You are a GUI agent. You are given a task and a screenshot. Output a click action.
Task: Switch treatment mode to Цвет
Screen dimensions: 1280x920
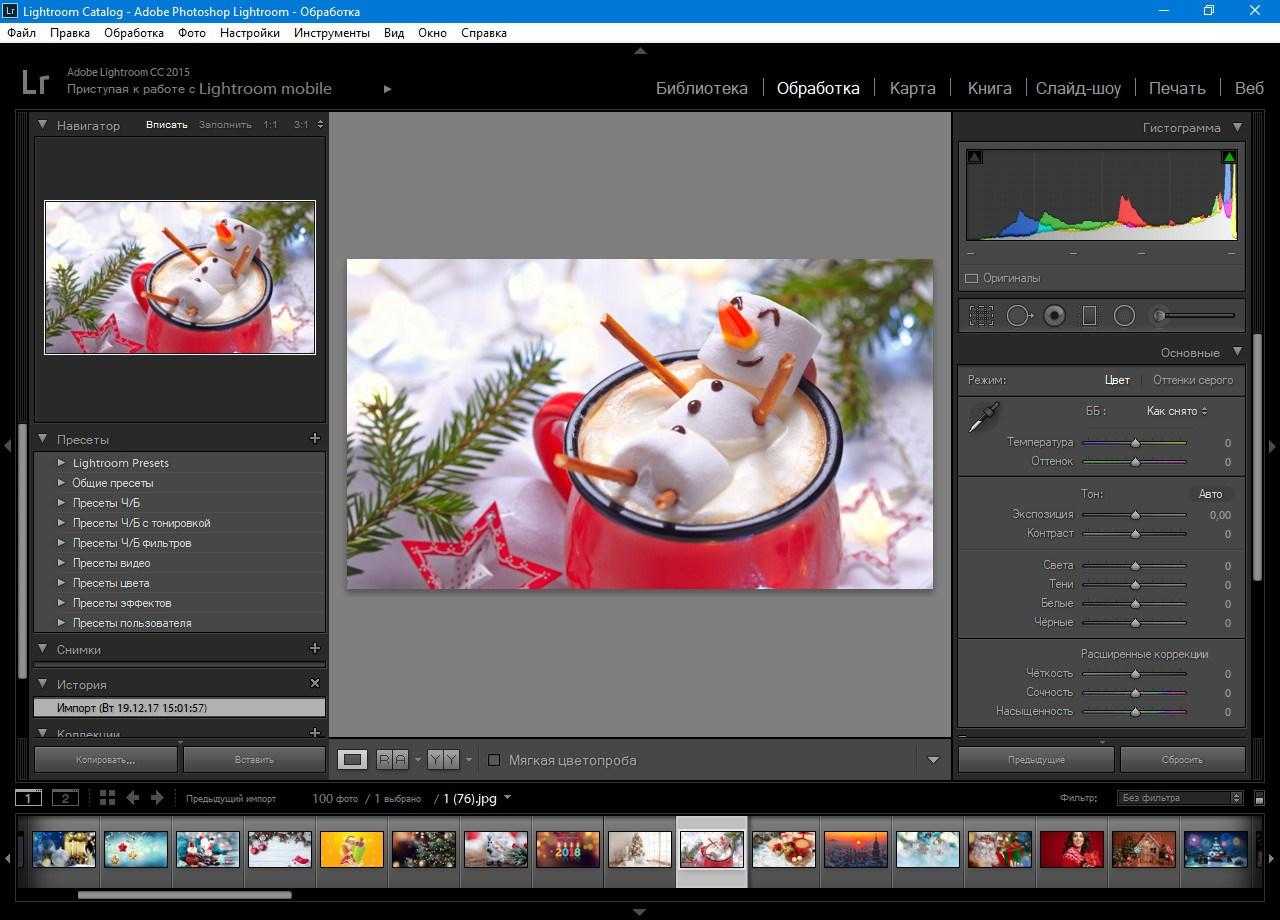[x=1117, y=380]
